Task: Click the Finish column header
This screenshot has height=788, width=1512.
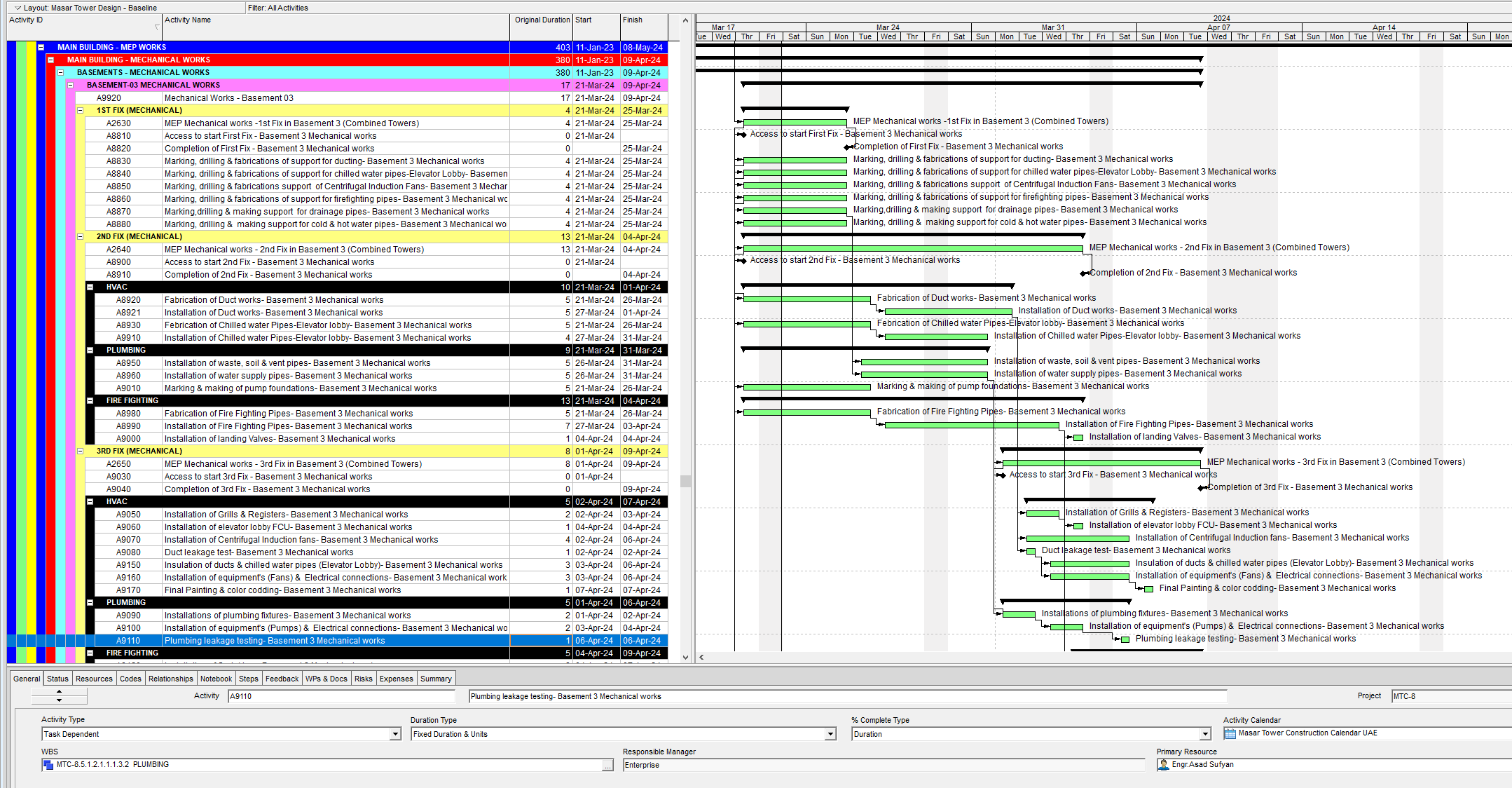Action: point(632,20)
